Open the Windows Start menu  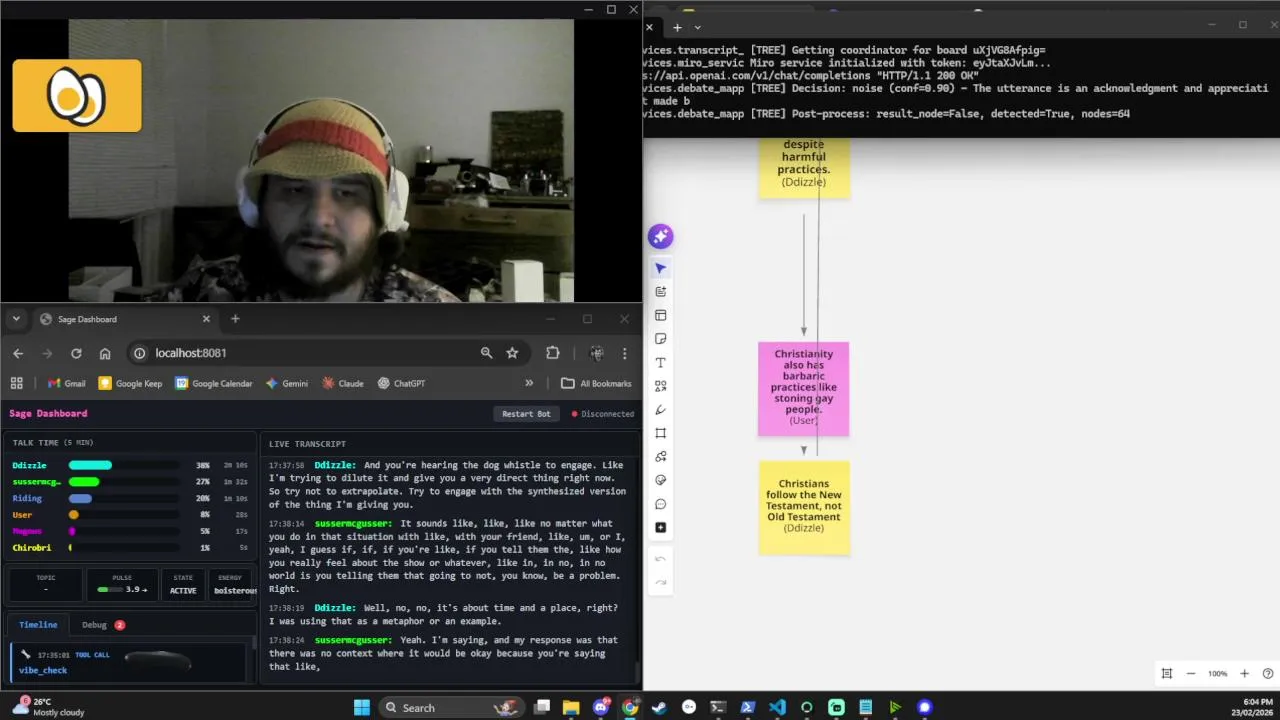click(362, 707)
